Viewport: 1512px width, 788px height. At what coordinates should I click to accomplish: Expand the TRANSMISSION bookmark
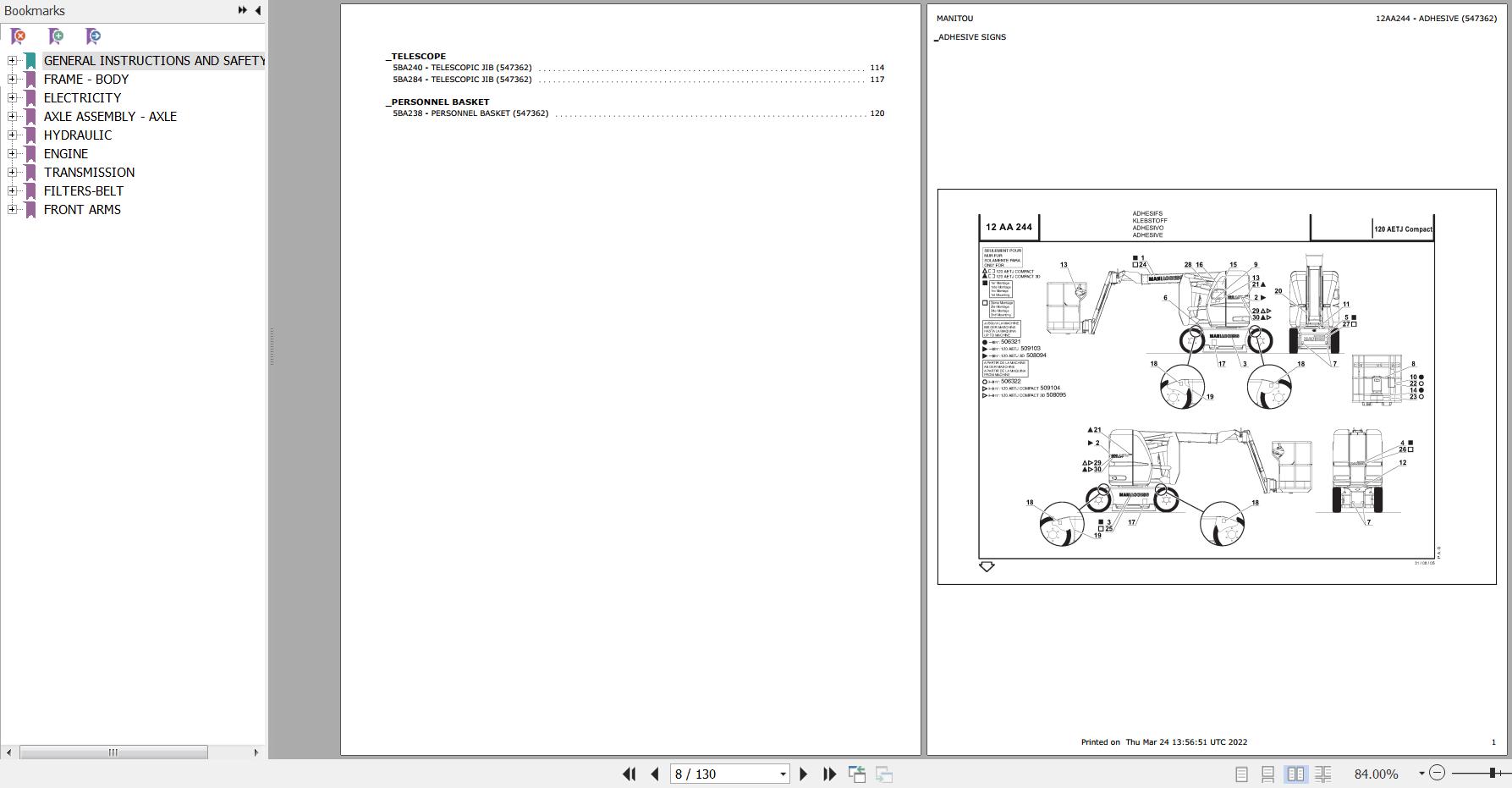tap(12, 172)
